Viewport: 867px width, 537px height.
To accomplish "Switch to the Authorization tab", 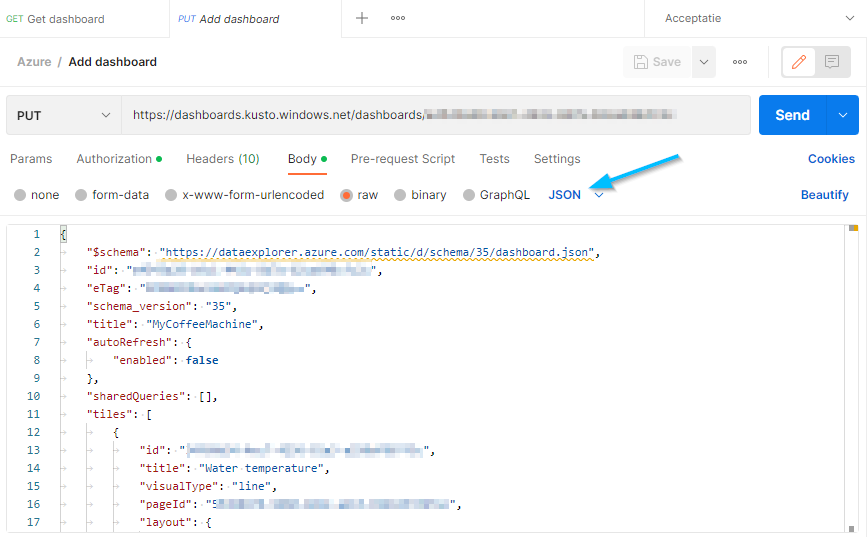I will coord(114,159).
